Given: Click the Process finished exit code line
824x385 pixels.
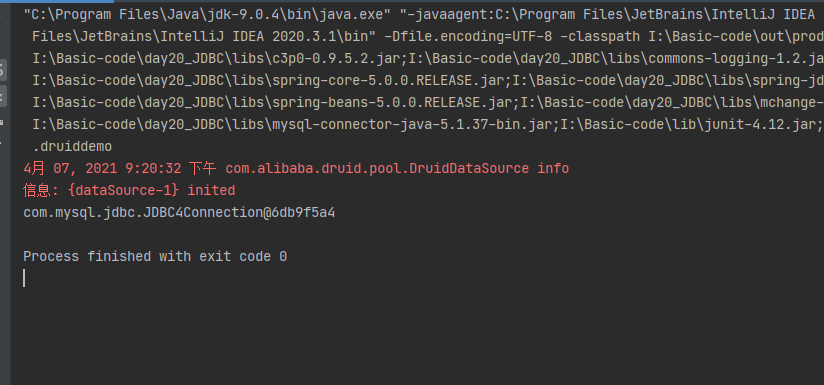Looking at the screenshot, I should pos(155,256).
